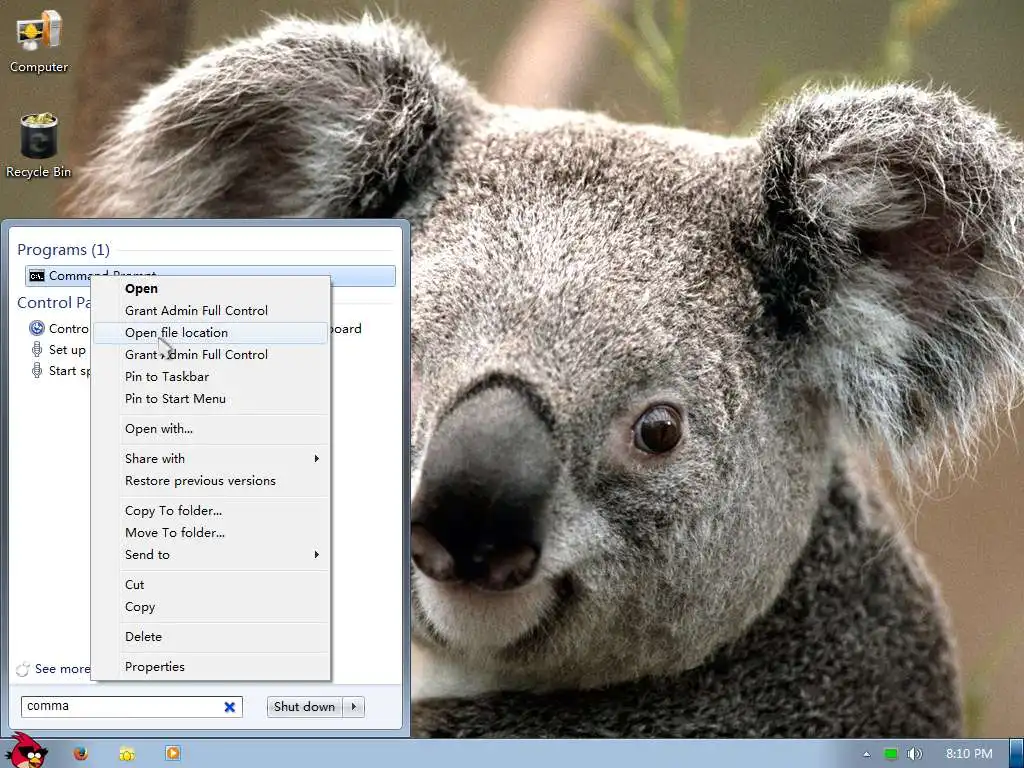Click the microphone icon beside 'Start sp'

click(37, 370)
